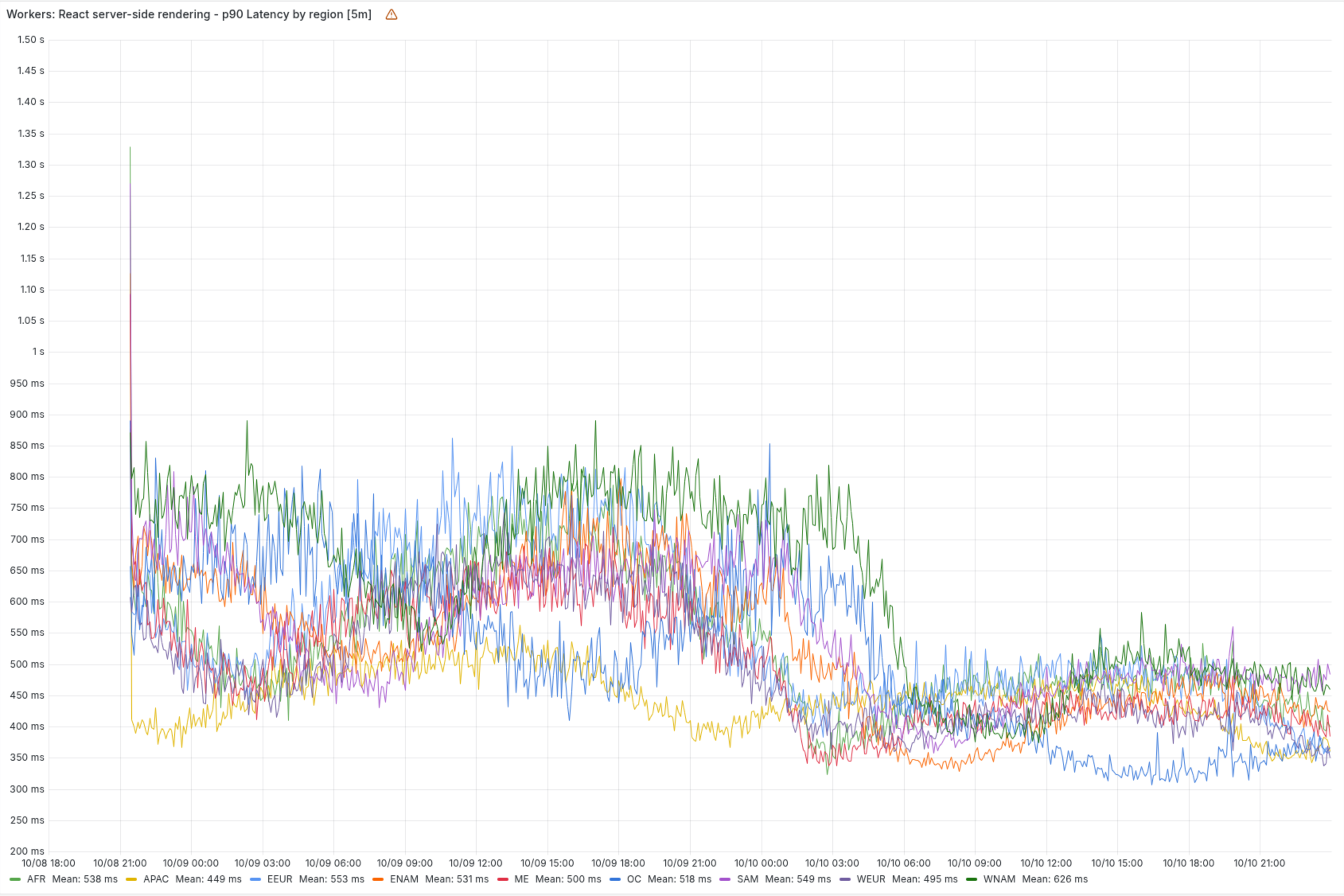1344x896 pixels.
Task: Open the panel title menu for React server-side rendering
Action: click(189, 15)
